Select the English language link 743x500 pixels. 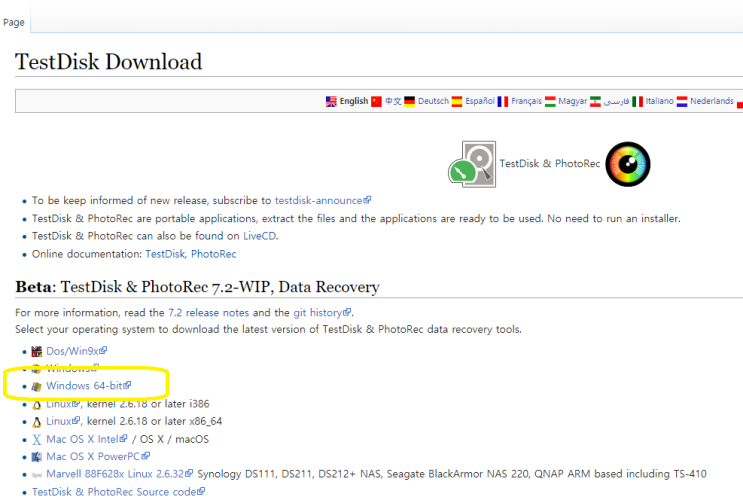[353, 101]
